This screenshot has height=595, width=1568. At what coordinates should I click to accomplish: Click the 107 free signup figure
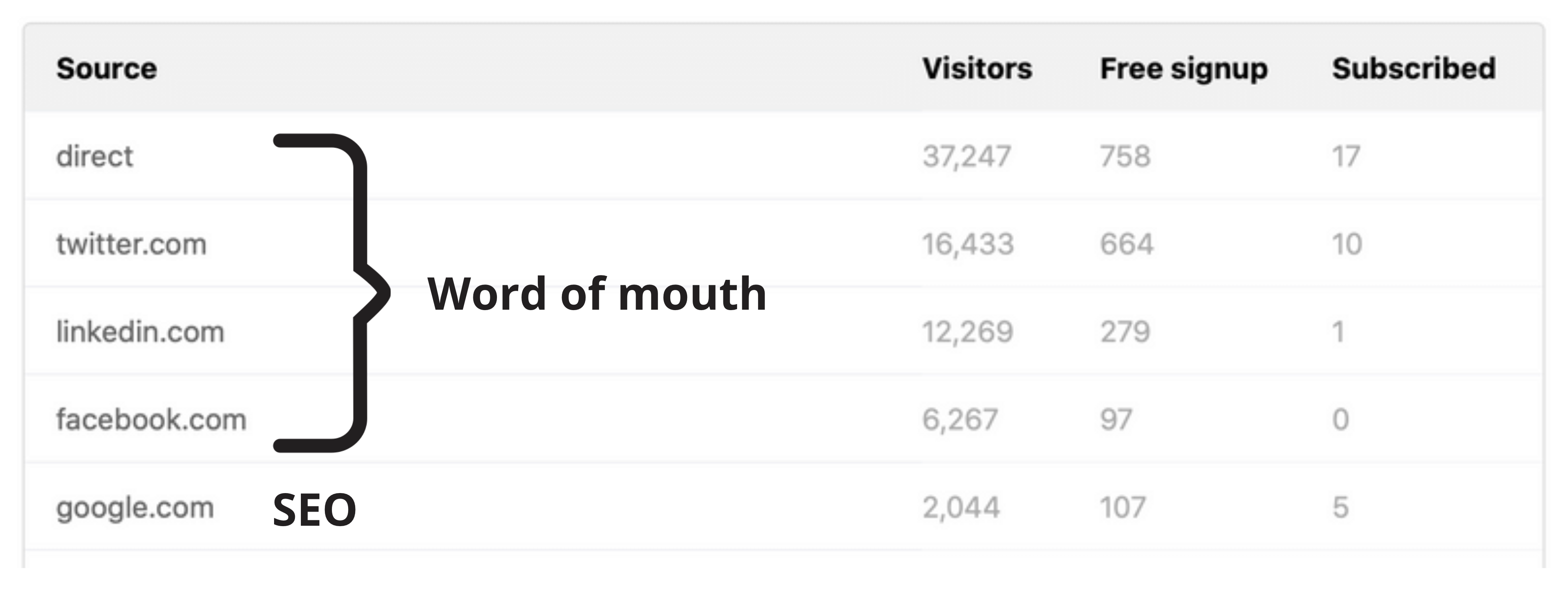(1123, 507)
